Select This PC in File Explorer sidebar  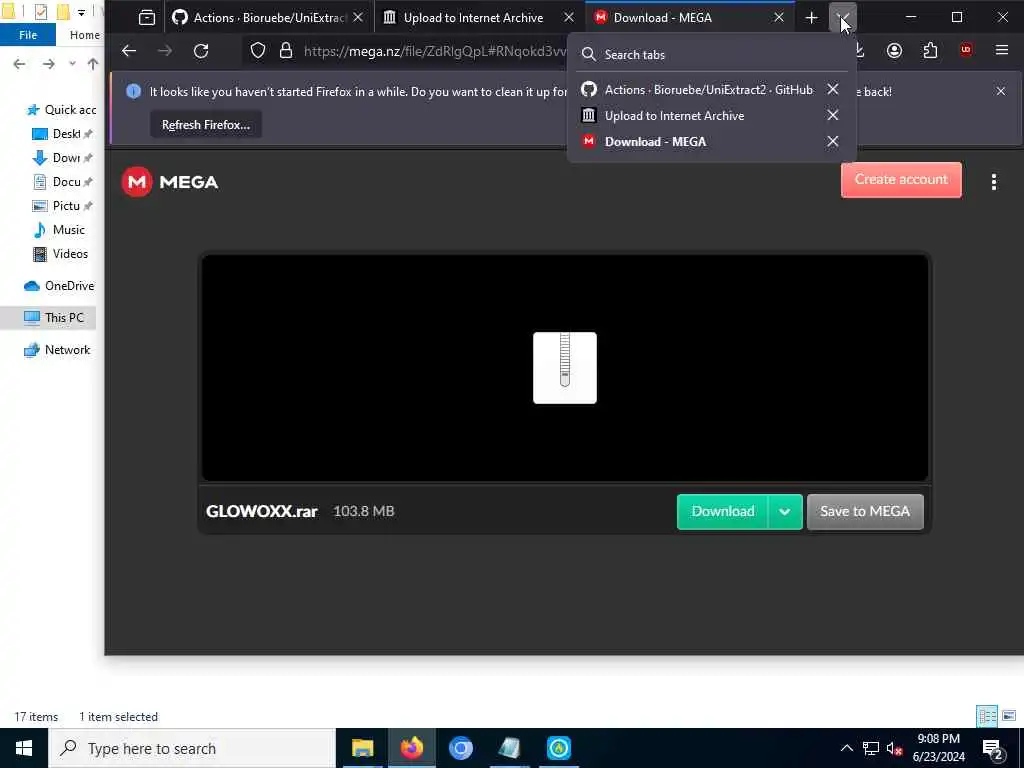[54, 318]
